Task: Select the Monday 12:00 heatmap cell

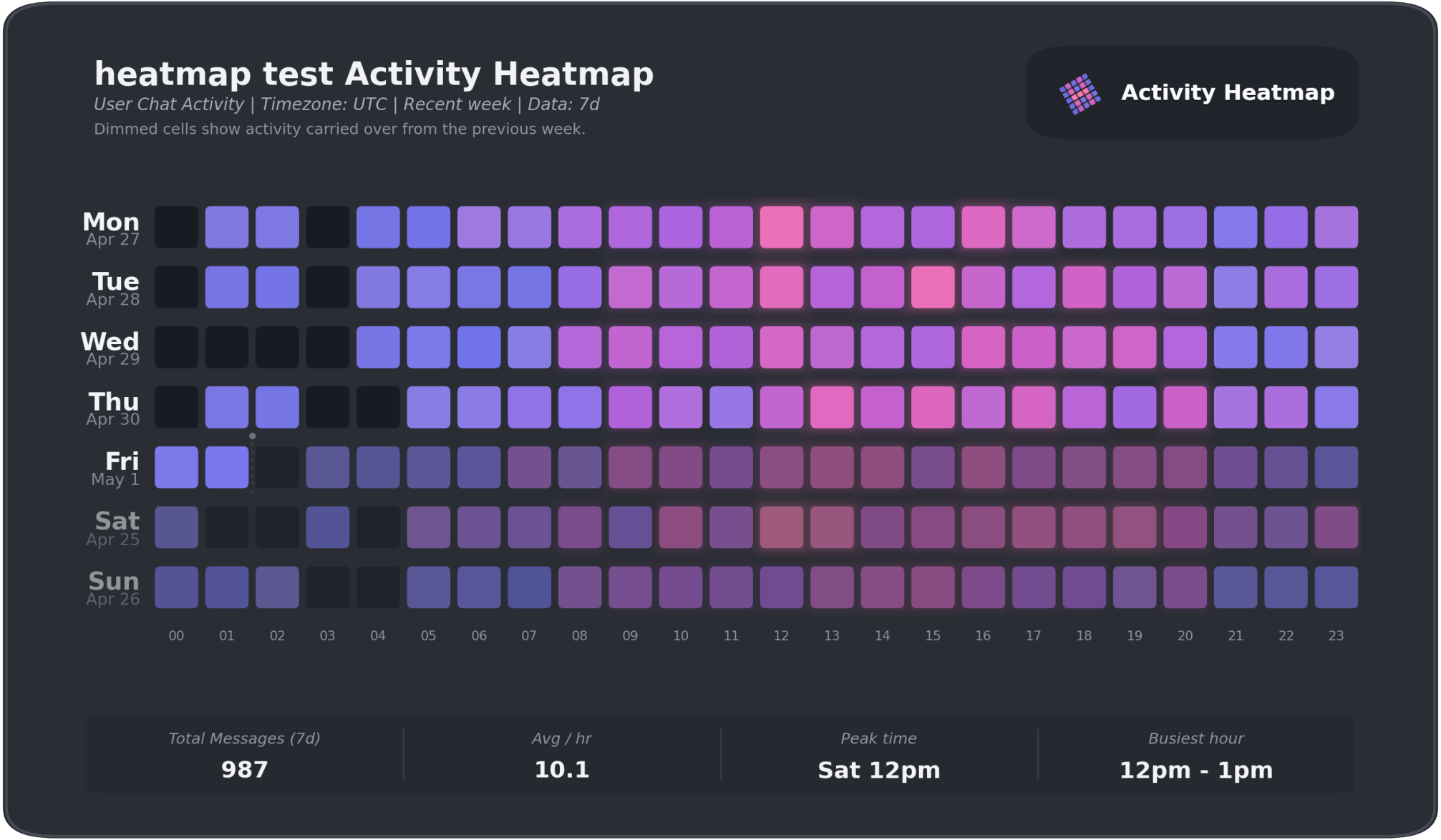Action: [x=781, y=228]
